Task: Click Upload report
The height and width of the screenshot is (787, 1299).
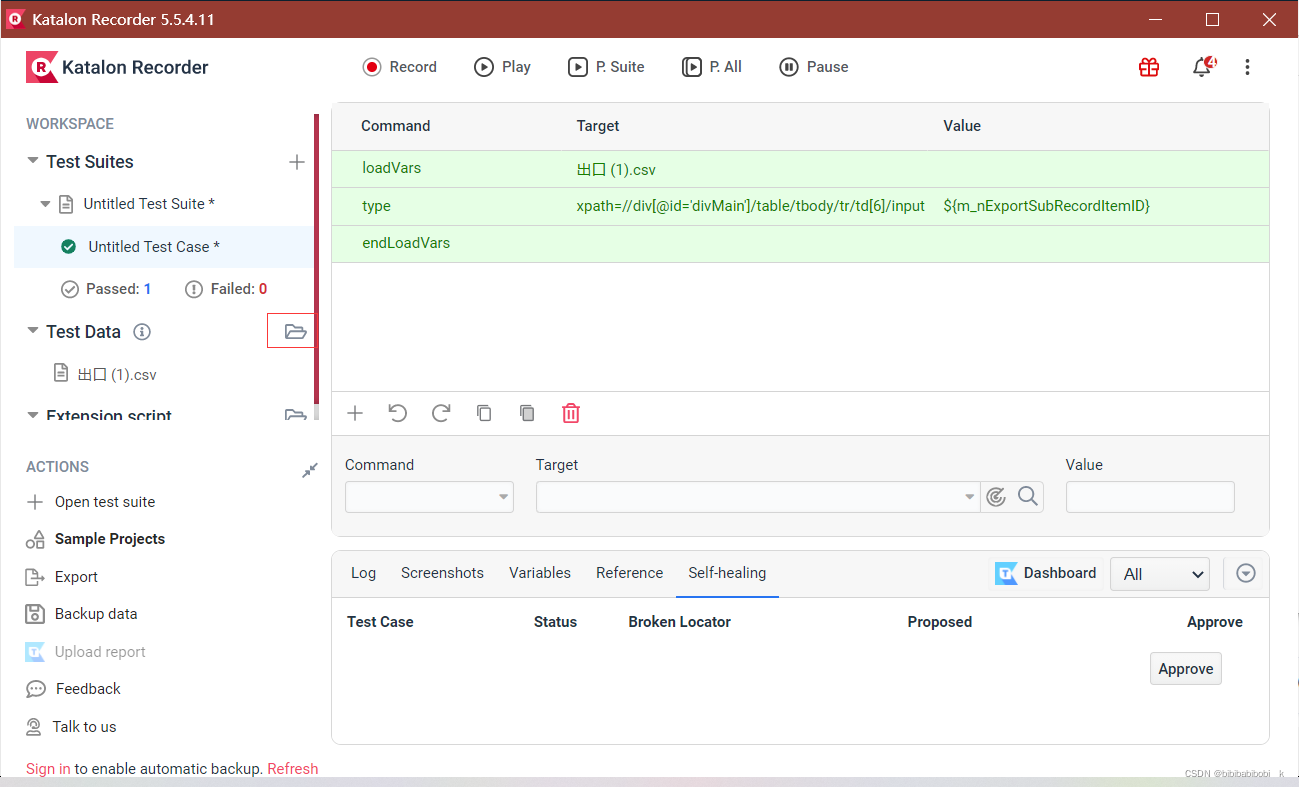Action: (x=100, y=652)
